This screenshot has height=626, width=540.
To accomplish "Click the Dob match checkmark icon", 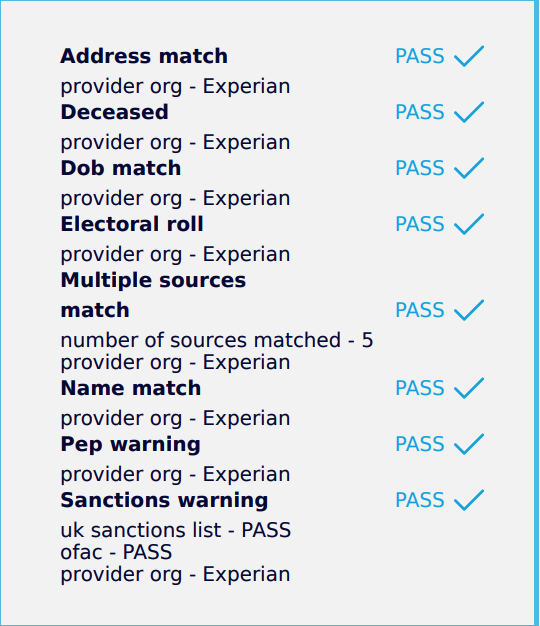I will point(469,168).
